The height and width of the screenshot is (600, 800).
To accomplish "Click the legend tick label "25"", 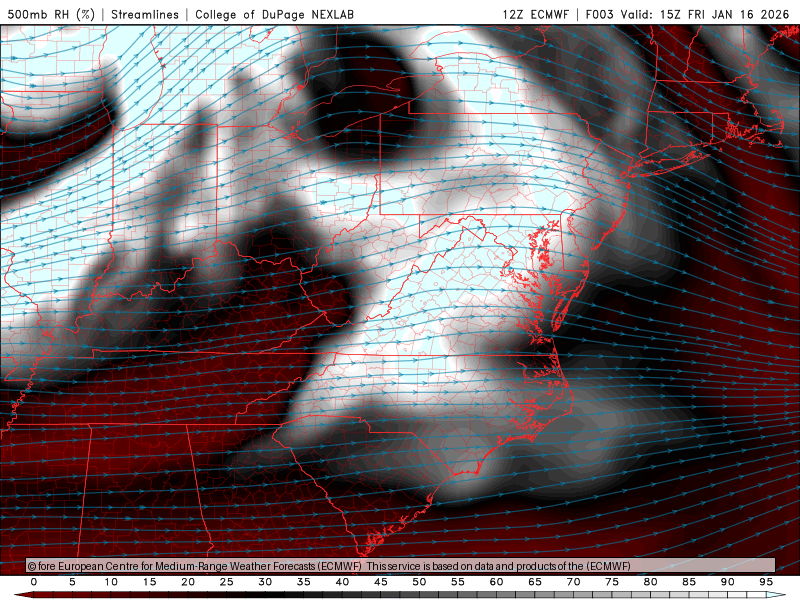I will tap(227, 582).
